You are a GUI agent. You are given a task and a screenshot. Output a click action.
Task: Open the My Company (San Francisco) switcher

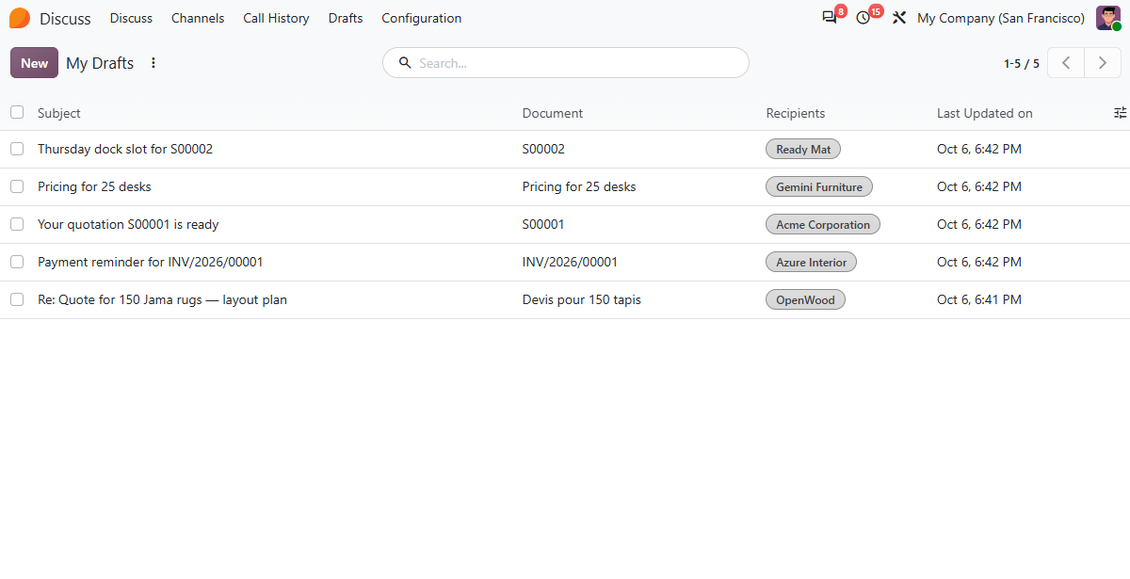[x=1001, y=18]
